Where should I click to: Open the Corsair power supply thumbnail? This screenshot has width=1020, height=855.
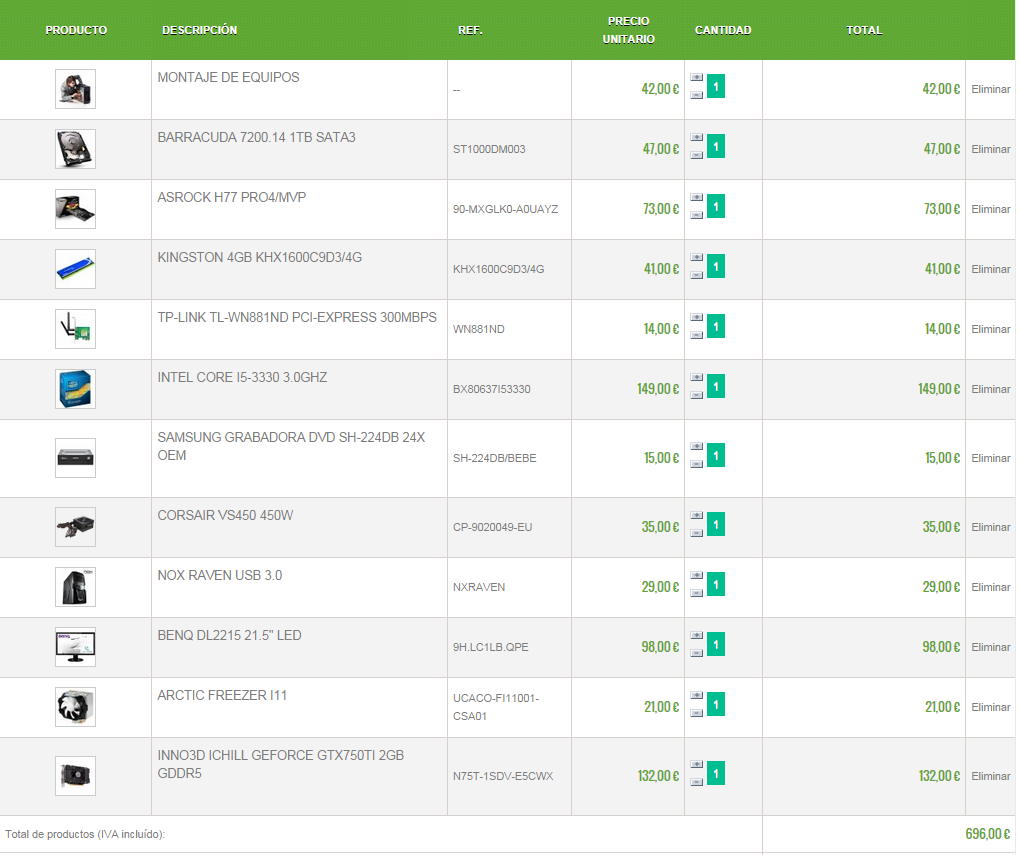point(75,526)
